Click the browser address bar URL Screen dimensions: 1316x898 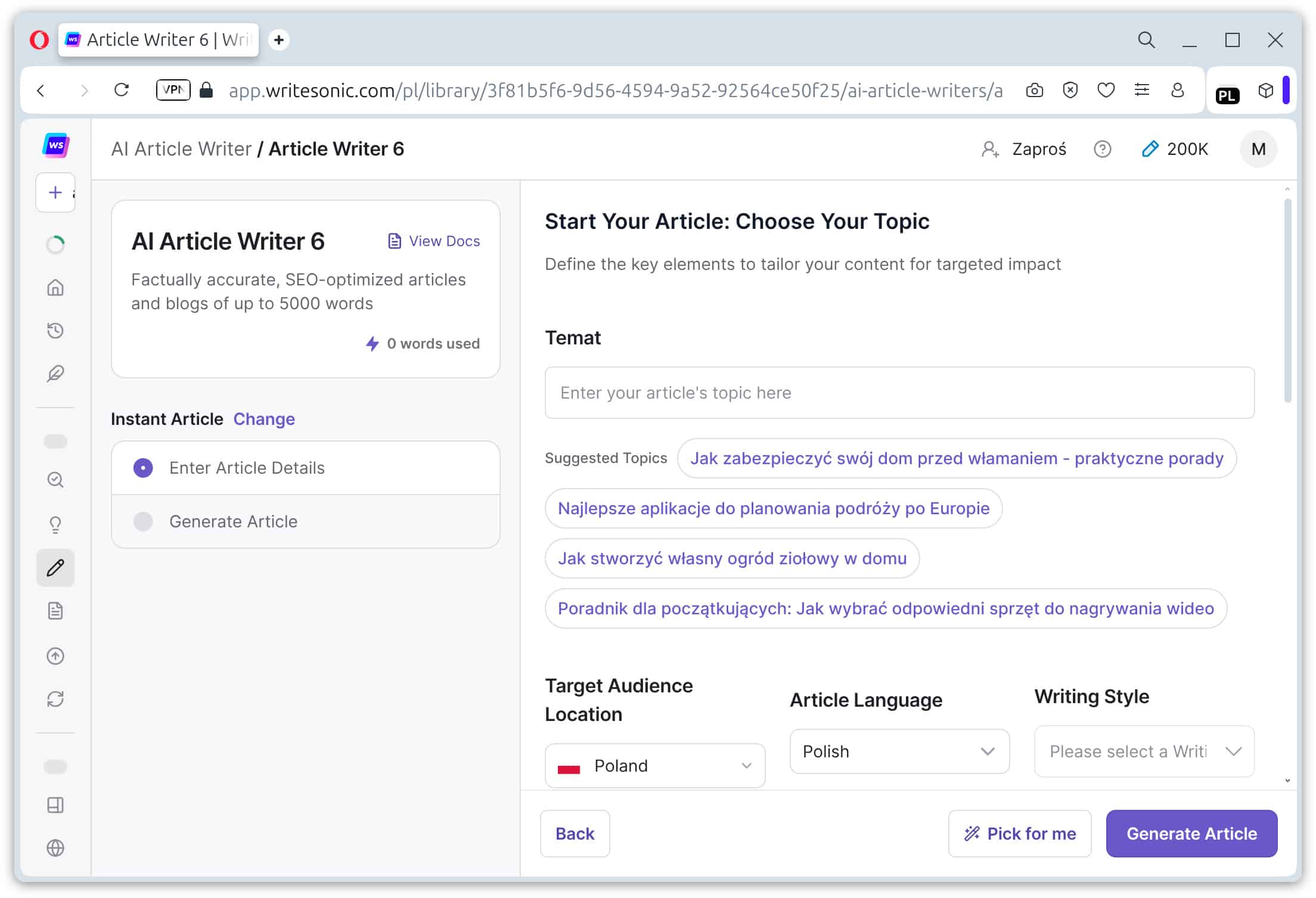coord(615,91)
